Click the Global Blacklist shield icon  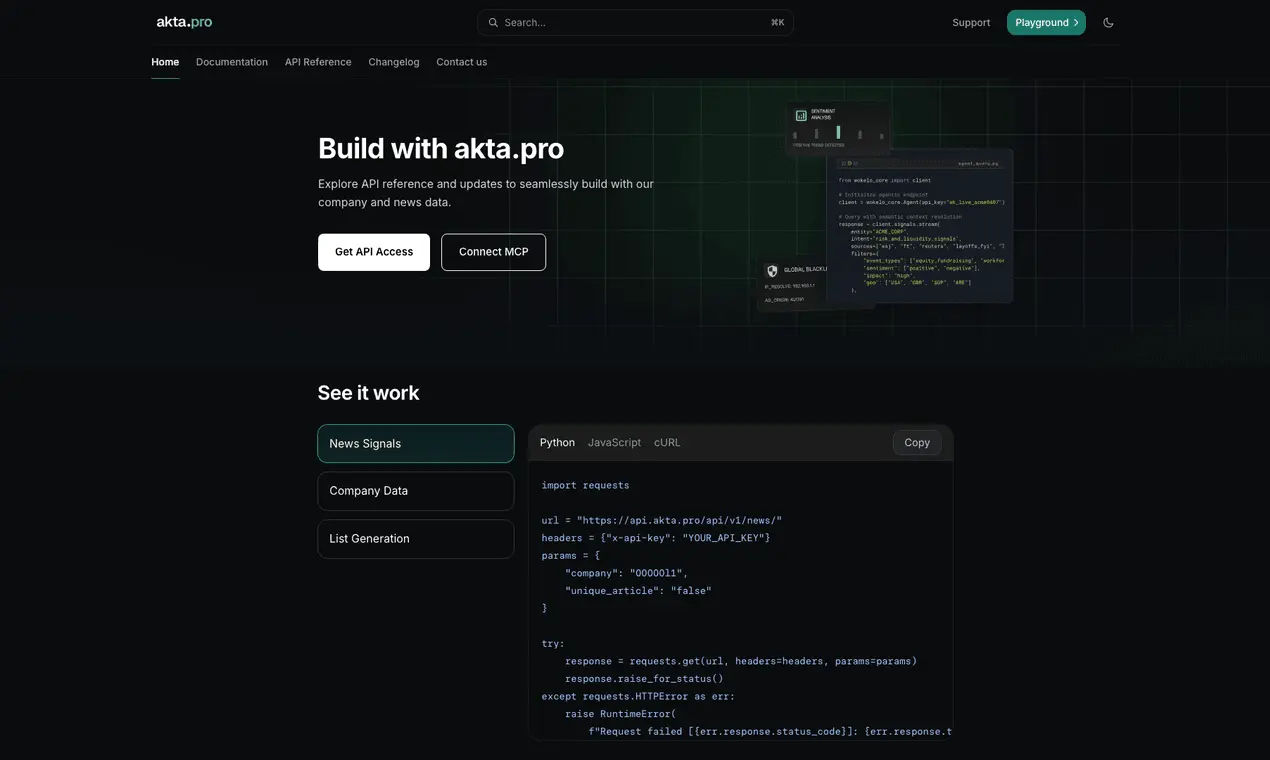(772, 270)
